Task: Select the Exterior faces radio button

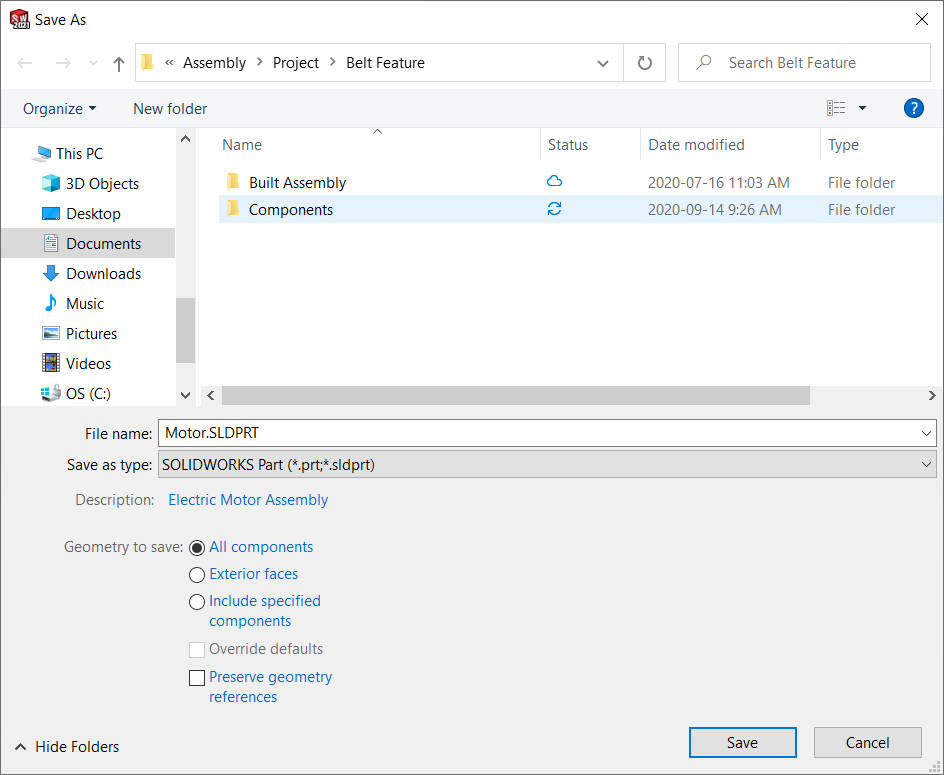Action: (x=197, y=574)
